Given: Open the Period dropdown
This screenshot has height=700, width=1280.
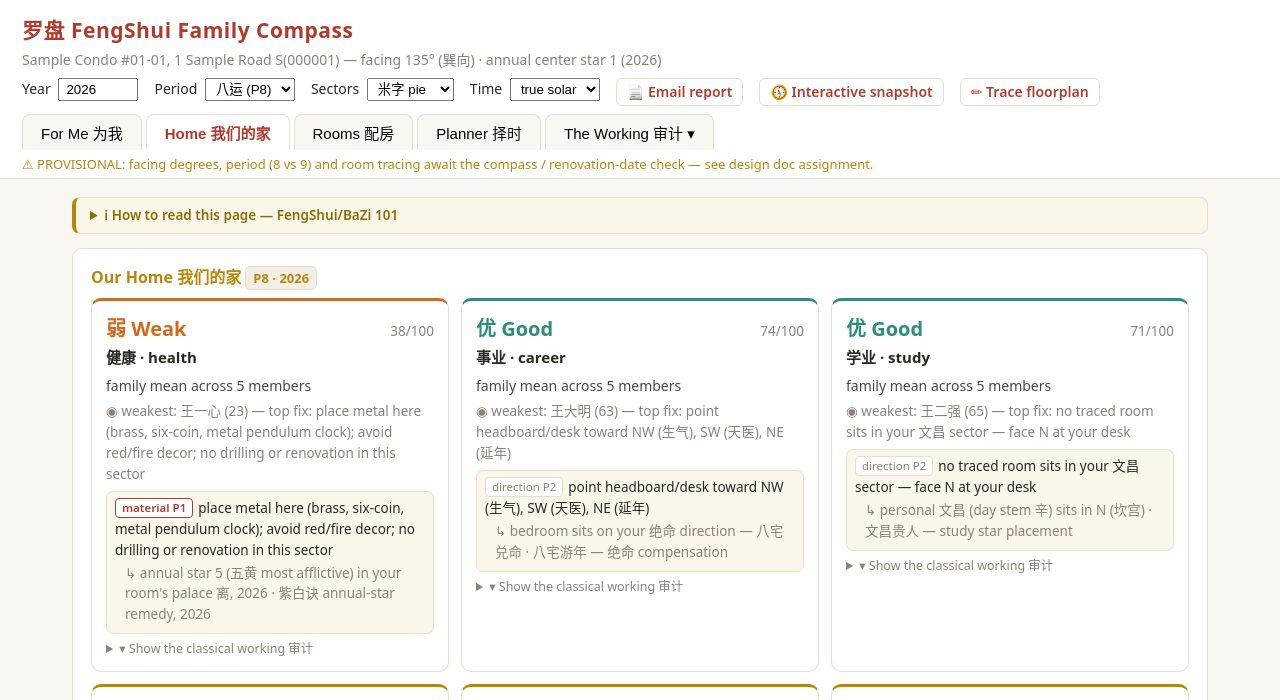Looking at the screenshot, I should coord(250,89).
